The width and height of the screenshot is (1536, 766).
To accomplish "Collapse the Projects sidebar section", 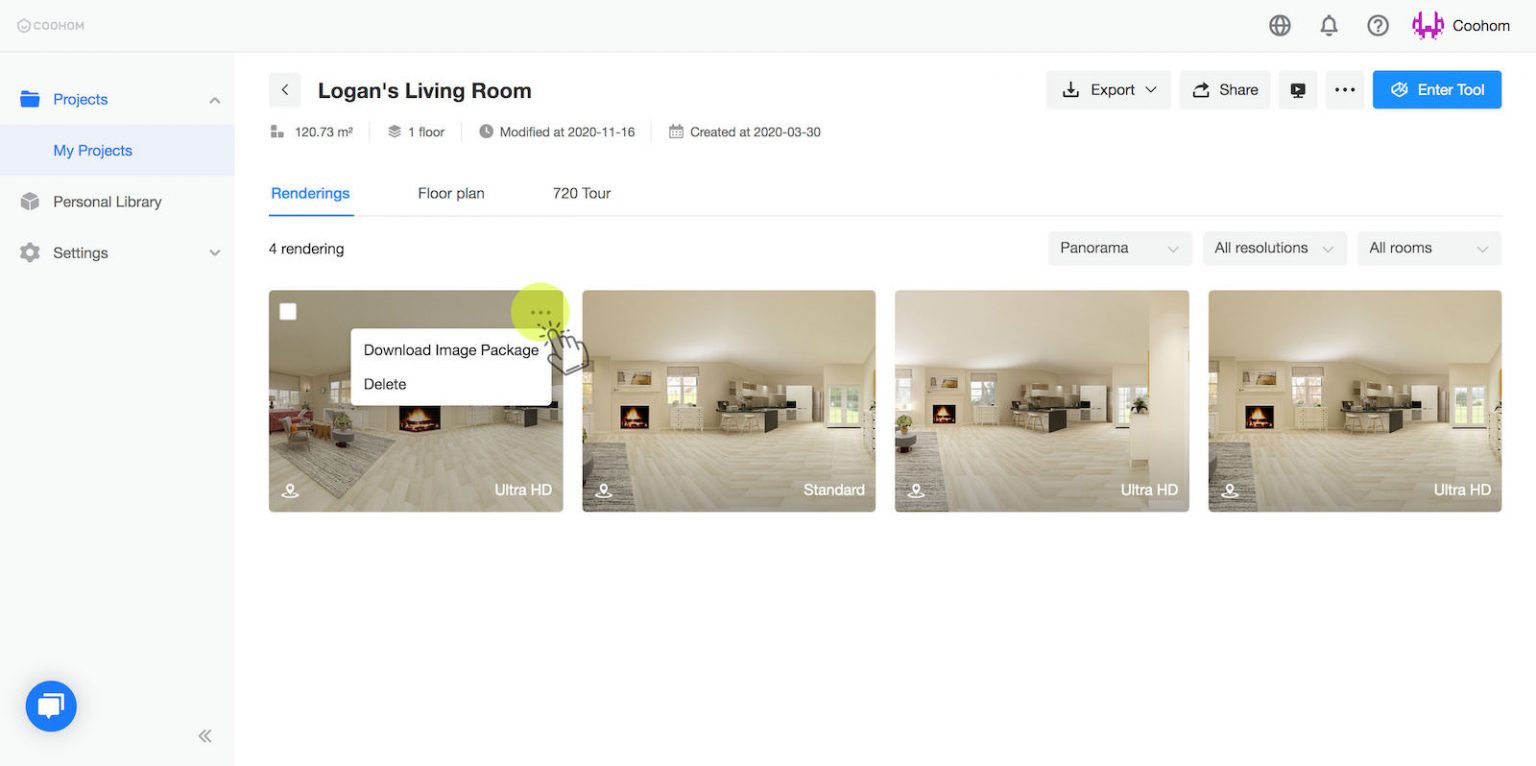I will [213, 99].
